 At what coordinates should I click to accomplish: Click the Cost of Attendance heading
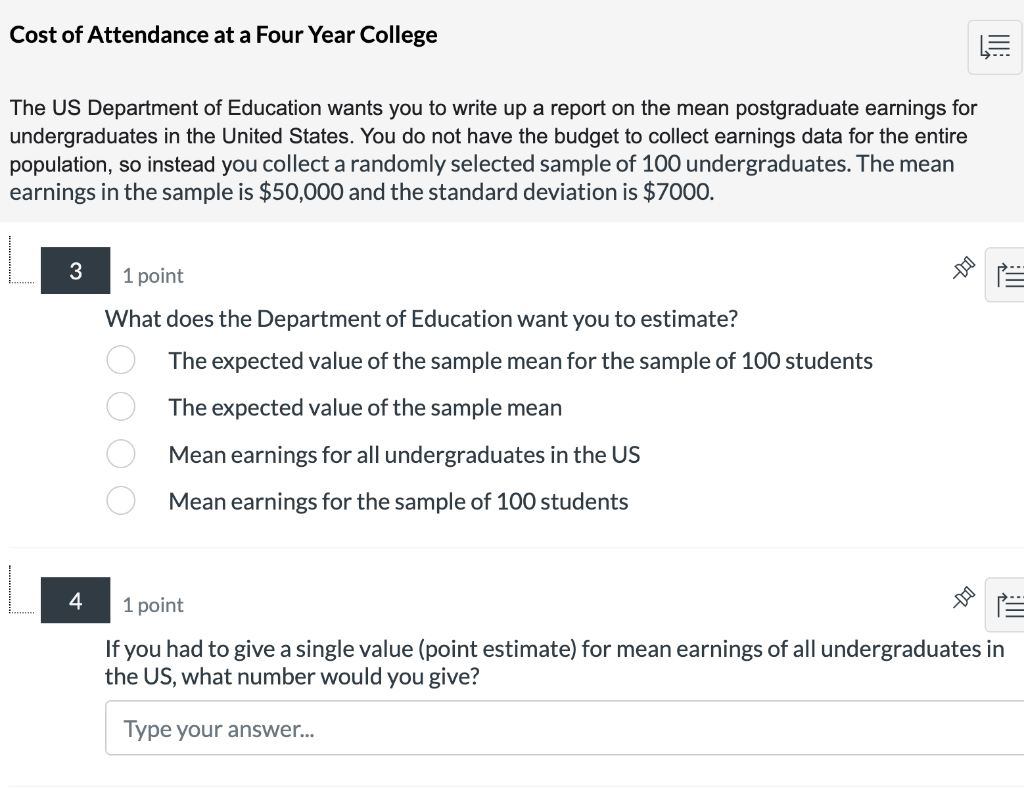[x=222, y=34]
